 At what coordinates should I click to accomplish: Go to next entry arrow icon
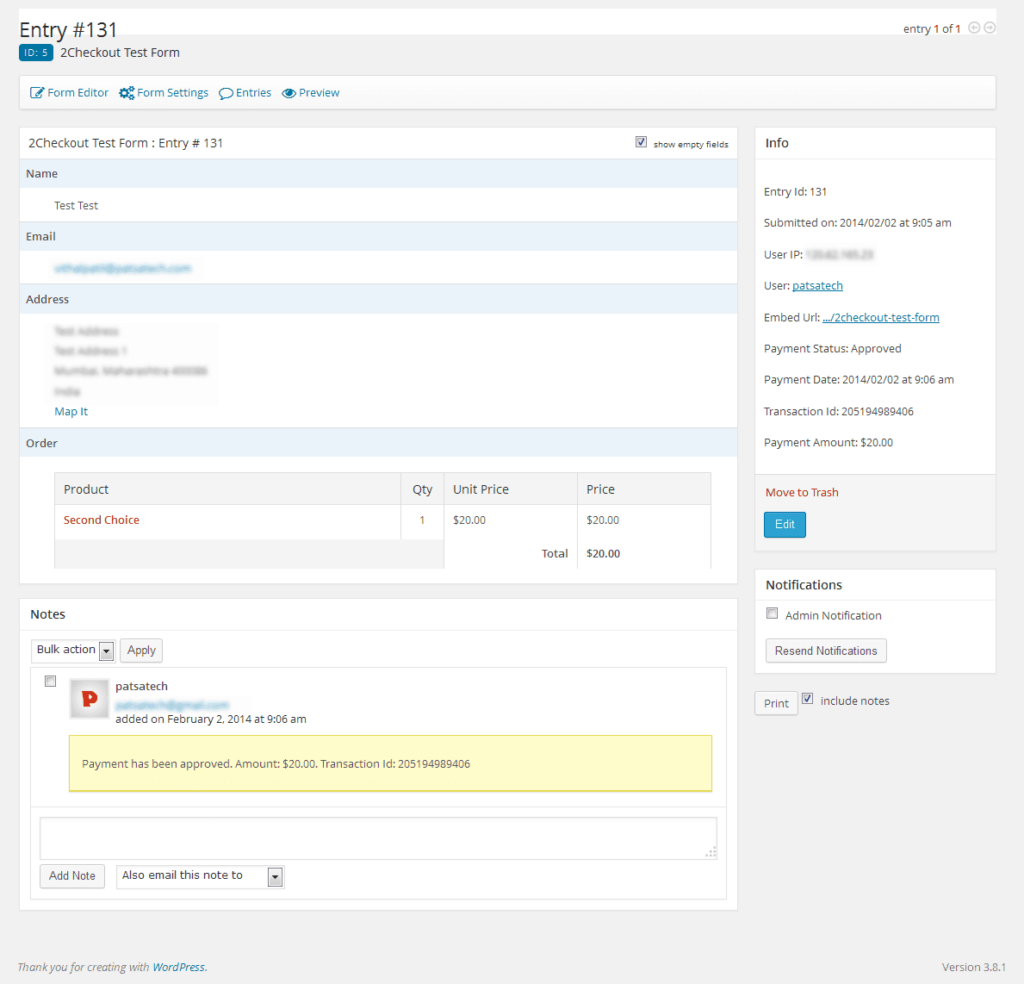point(990,27)
